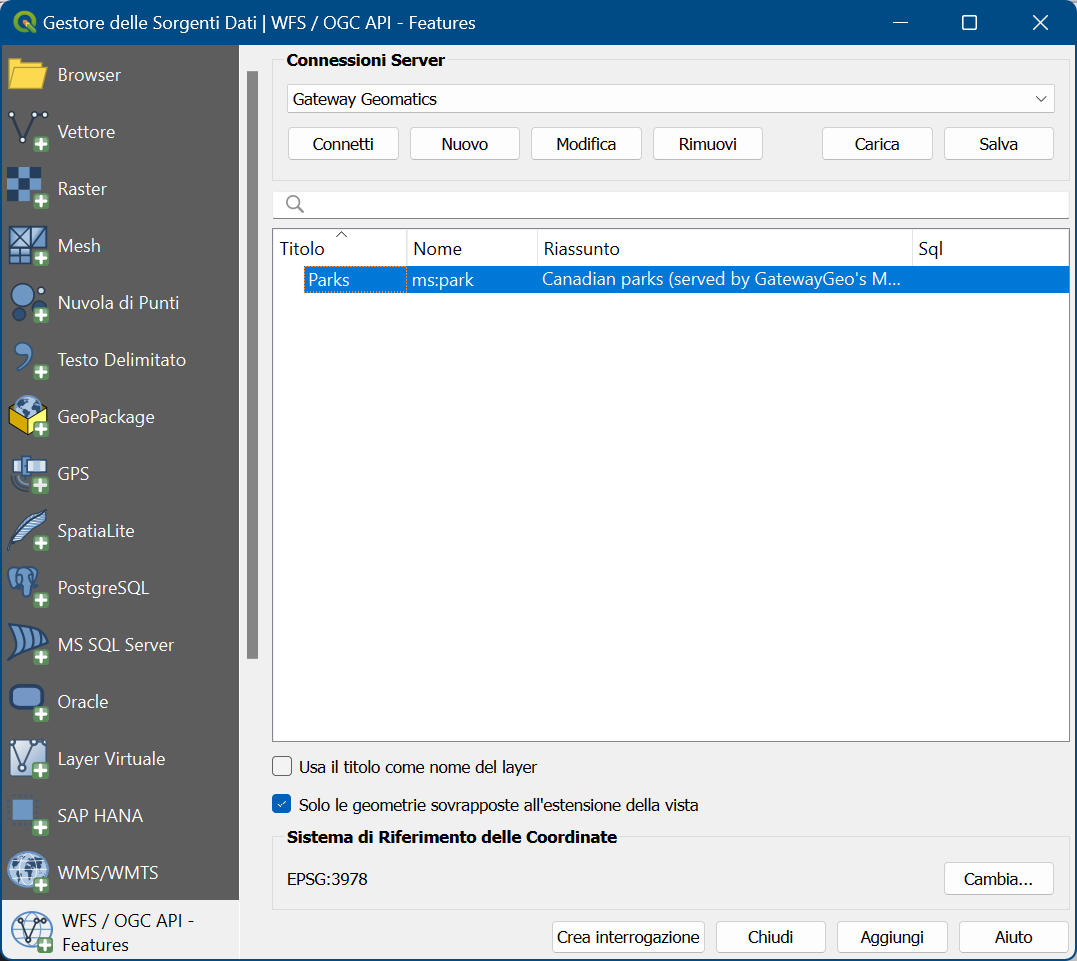
Task: Click the Connetti button
Action: pyautogui.click(x=343, y=144)
